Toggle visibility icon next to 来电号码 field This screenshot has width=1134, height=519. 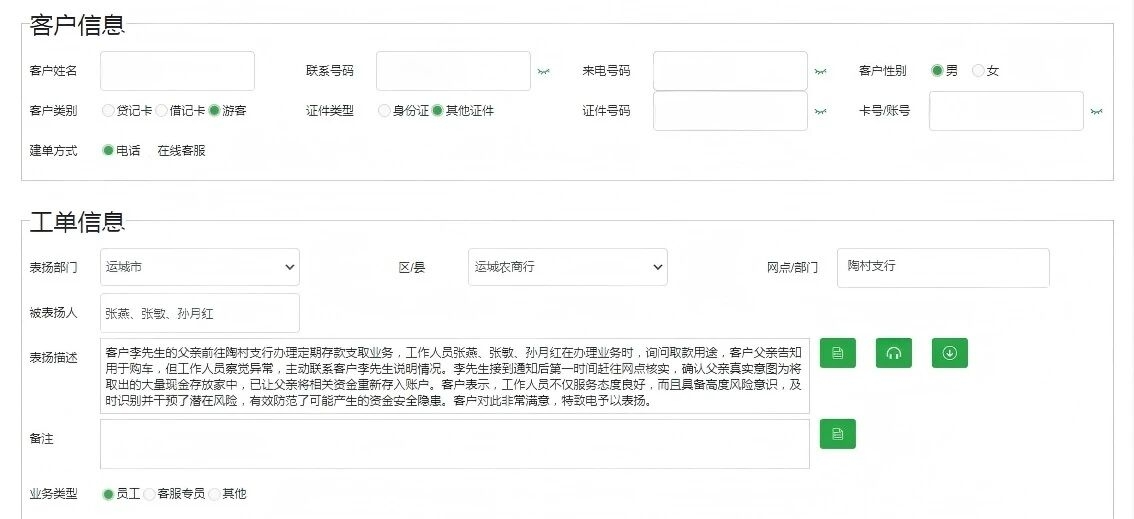(820, 72)
